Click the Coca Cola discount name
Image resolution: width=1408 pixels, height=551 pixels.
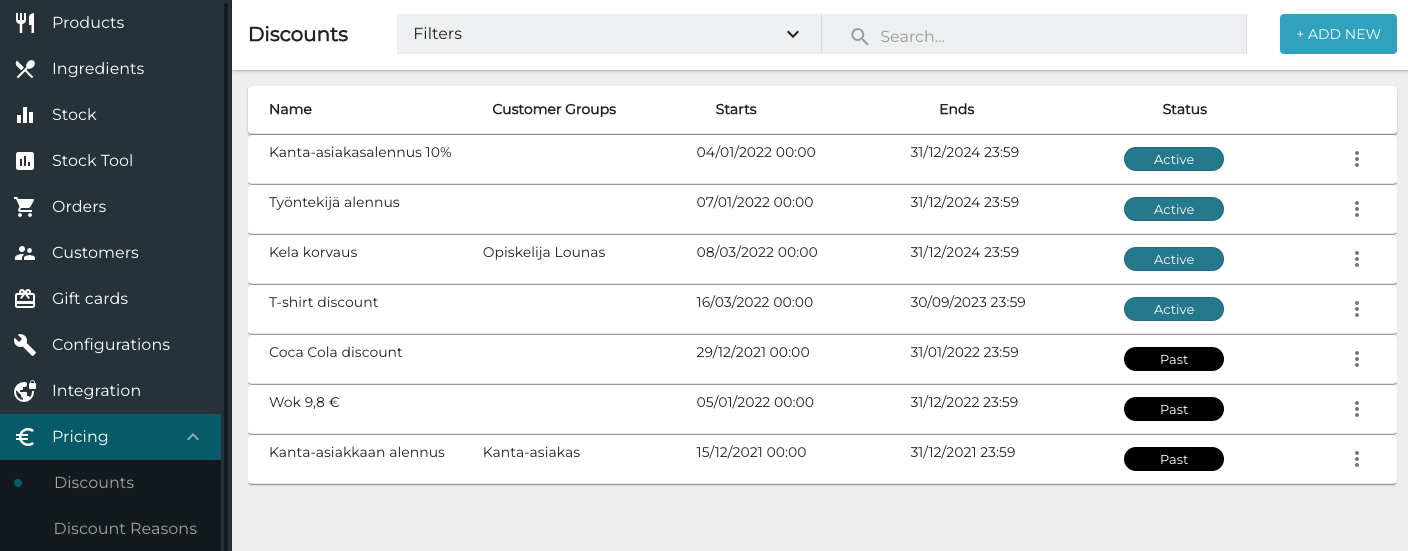point(336,352)
